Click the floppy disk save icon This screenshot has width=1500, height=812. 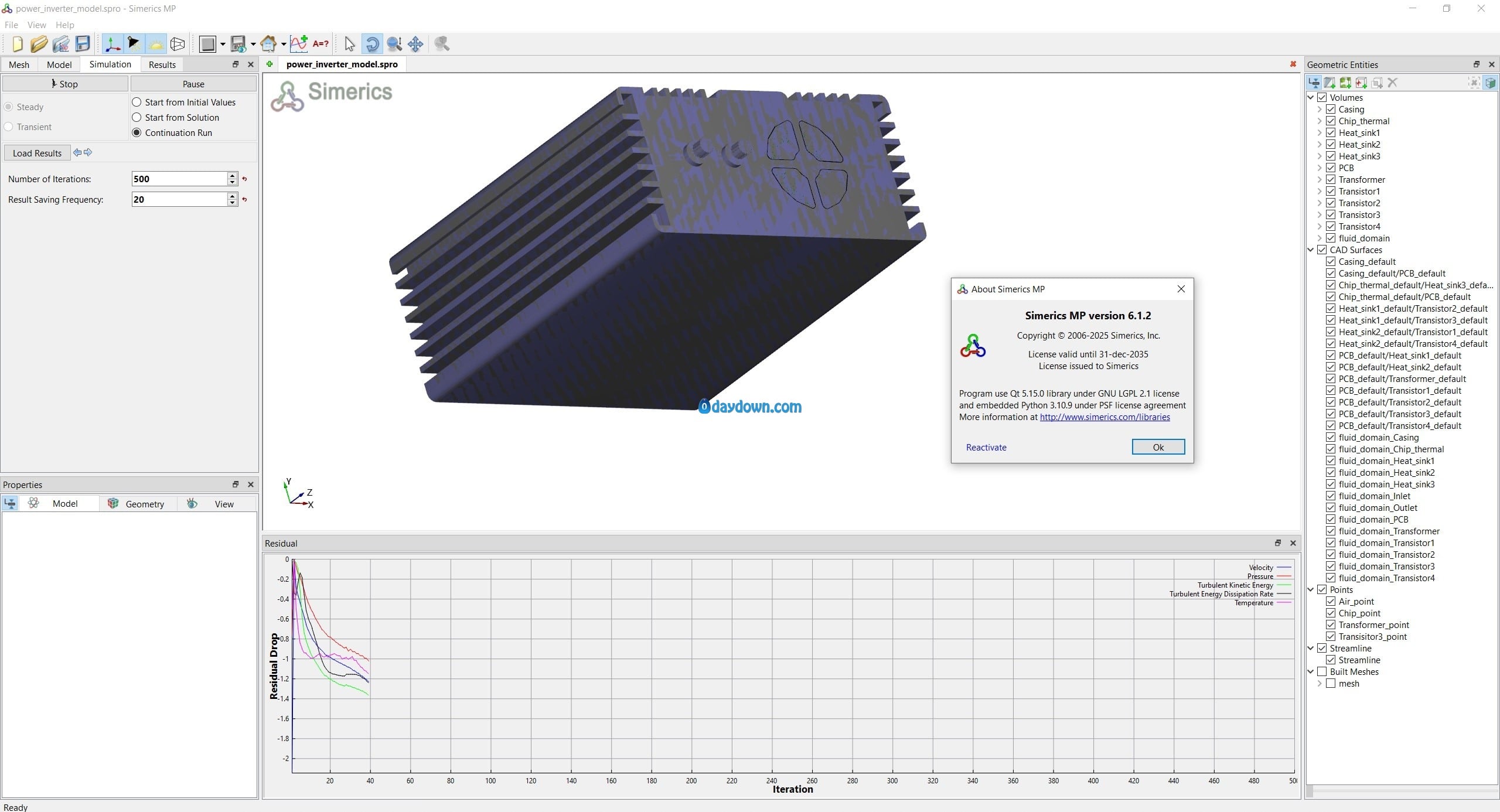point(83,44)
